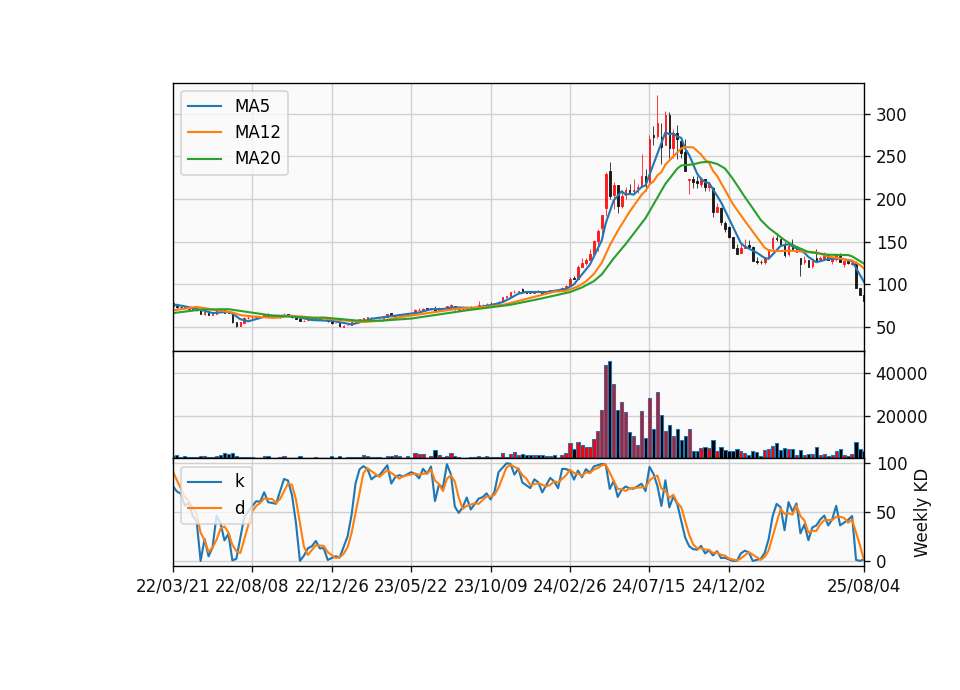Click the 22/03/21 date tick label
This screenshot has height=690, width=960.
click(173, 586)
